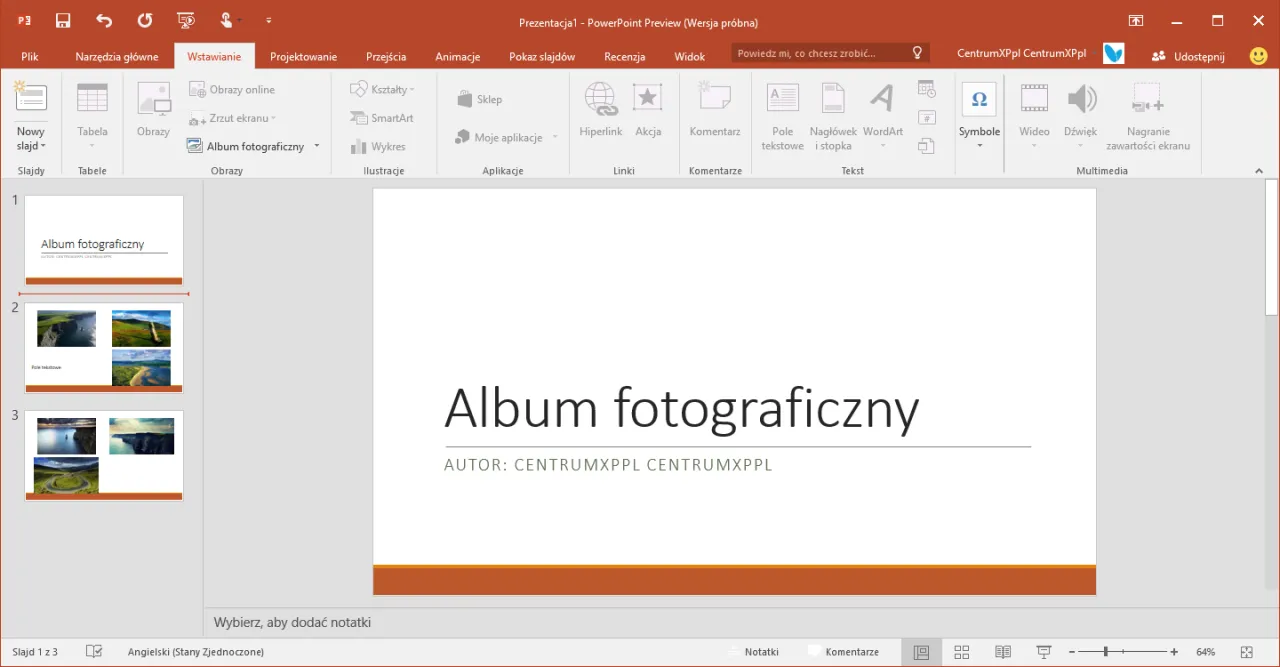Open the Widok tab

pyautogui.click(x=690, y=56)
